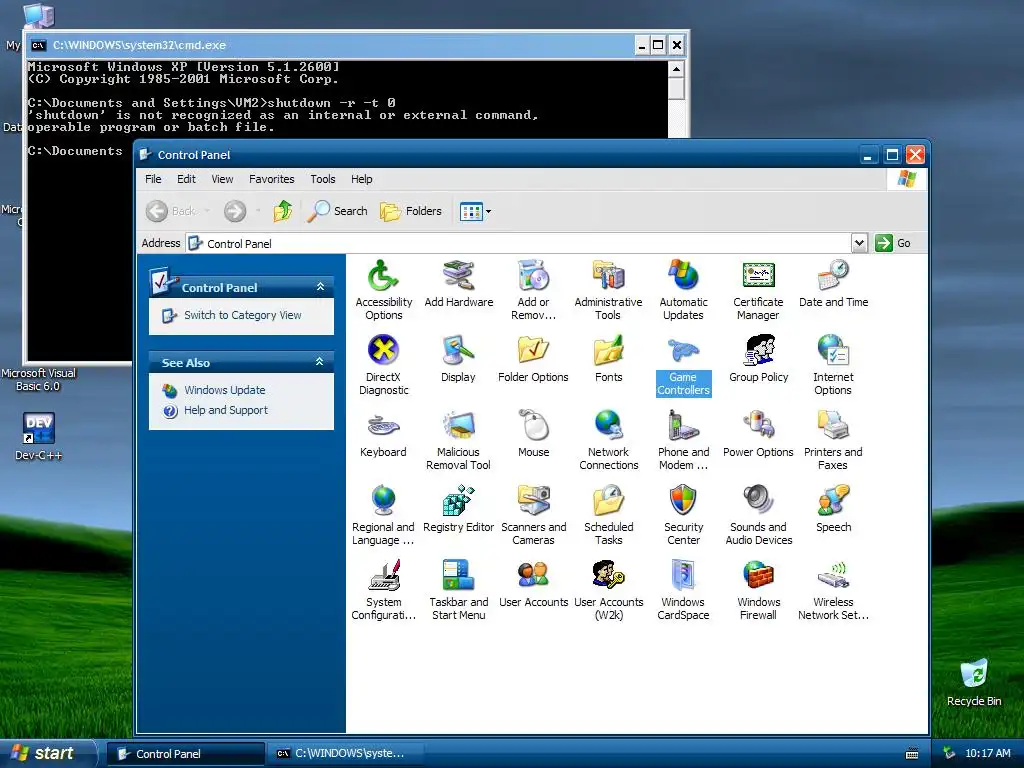Click the Start button
1024x768 pixels.
pos(47,754)
